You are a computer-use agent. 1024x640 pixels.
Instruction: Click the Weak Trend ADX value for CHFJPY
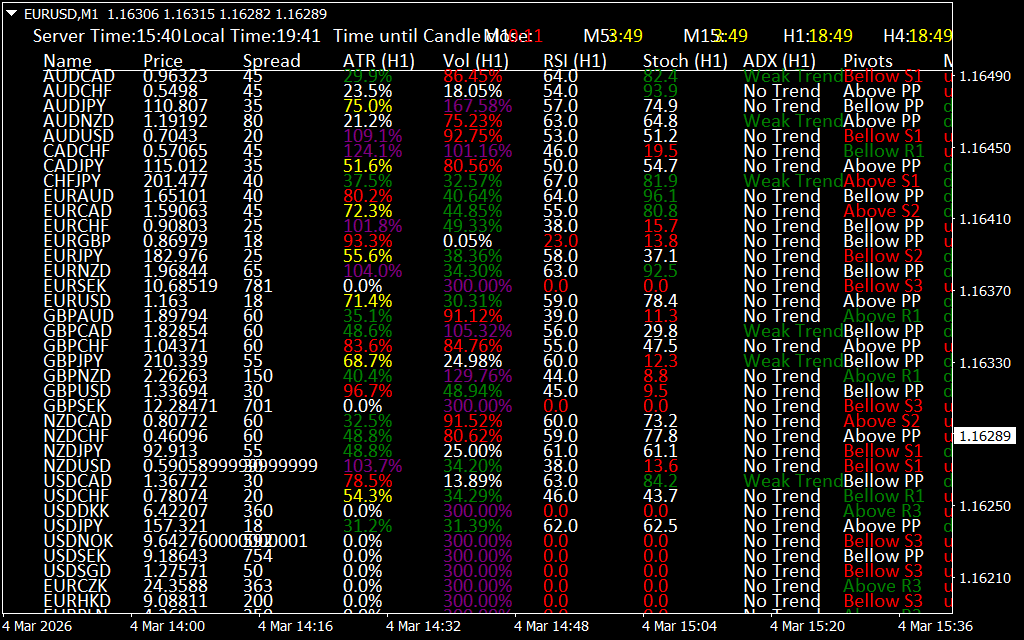pyautogui.click(x=792, y=181)
